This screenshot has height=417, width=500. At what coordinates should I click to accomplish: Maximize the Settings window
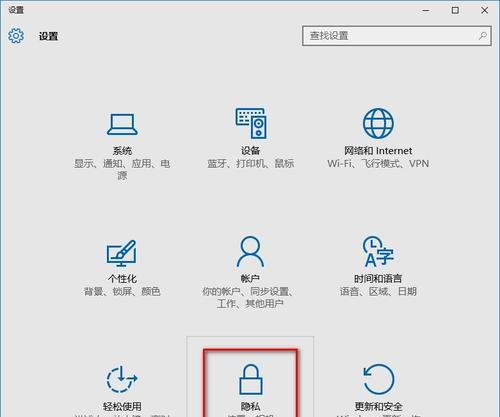pos(455,10)
